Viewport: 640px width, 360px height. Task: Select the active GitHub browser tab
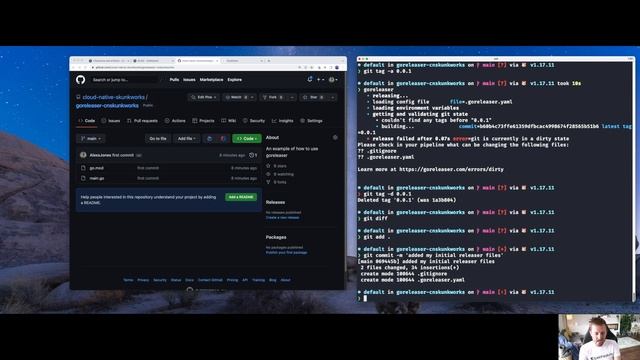(198, 60)
